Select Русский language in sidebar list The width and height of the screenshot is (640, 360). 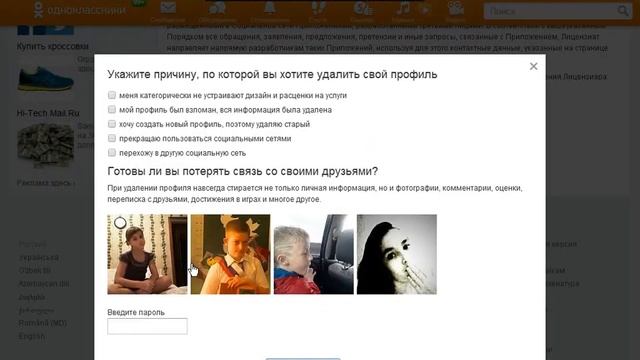pos(32,244)
